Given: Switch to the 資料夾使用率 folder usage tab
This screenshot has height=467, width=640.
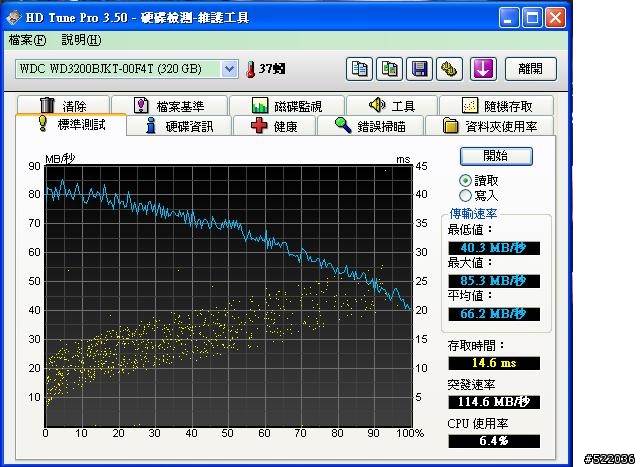Looking at the screenshot, I should 490,126.
